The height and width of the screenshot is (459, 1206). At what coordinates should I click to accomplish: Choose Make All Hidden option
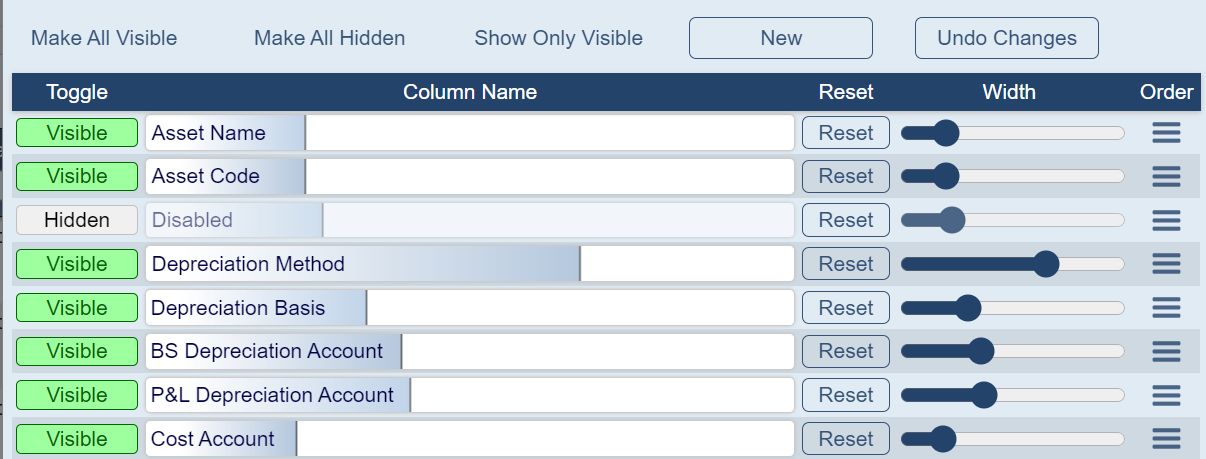329,38
